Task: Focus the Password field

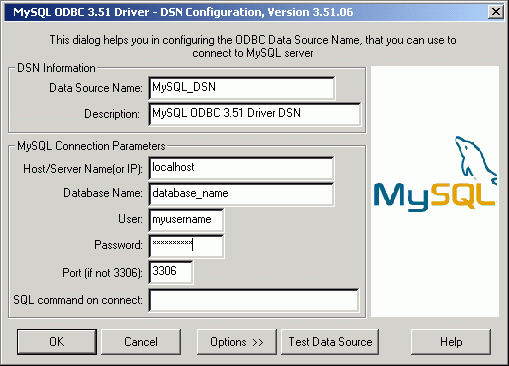Action: pyautogui.click(x=186, y=246)
